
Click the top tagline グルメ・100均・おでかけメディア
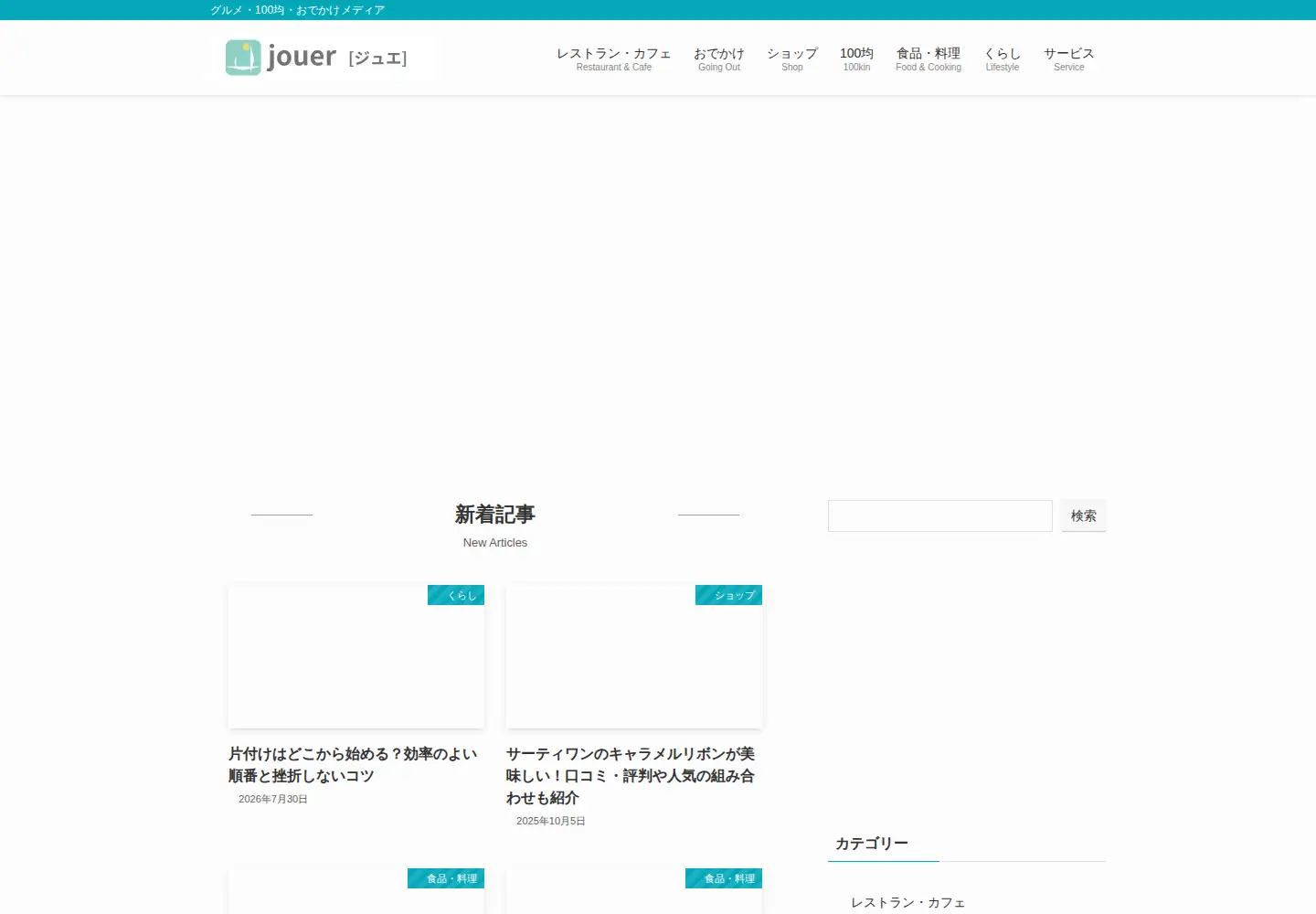298,10
